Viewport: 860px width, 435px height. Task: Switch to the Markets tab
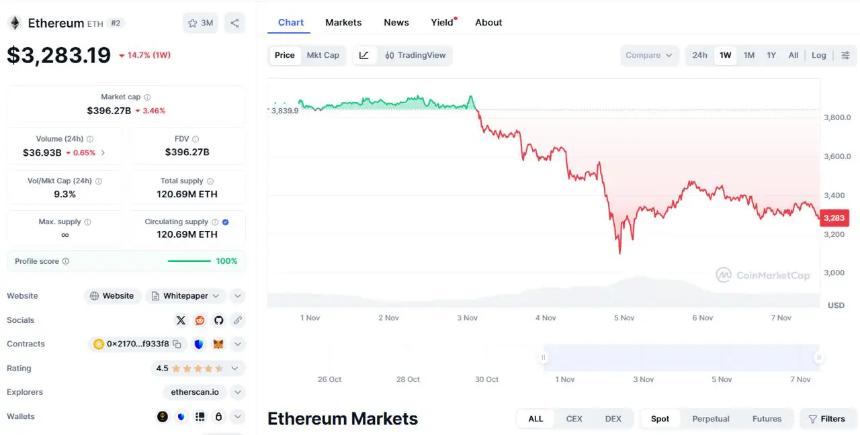344,22
